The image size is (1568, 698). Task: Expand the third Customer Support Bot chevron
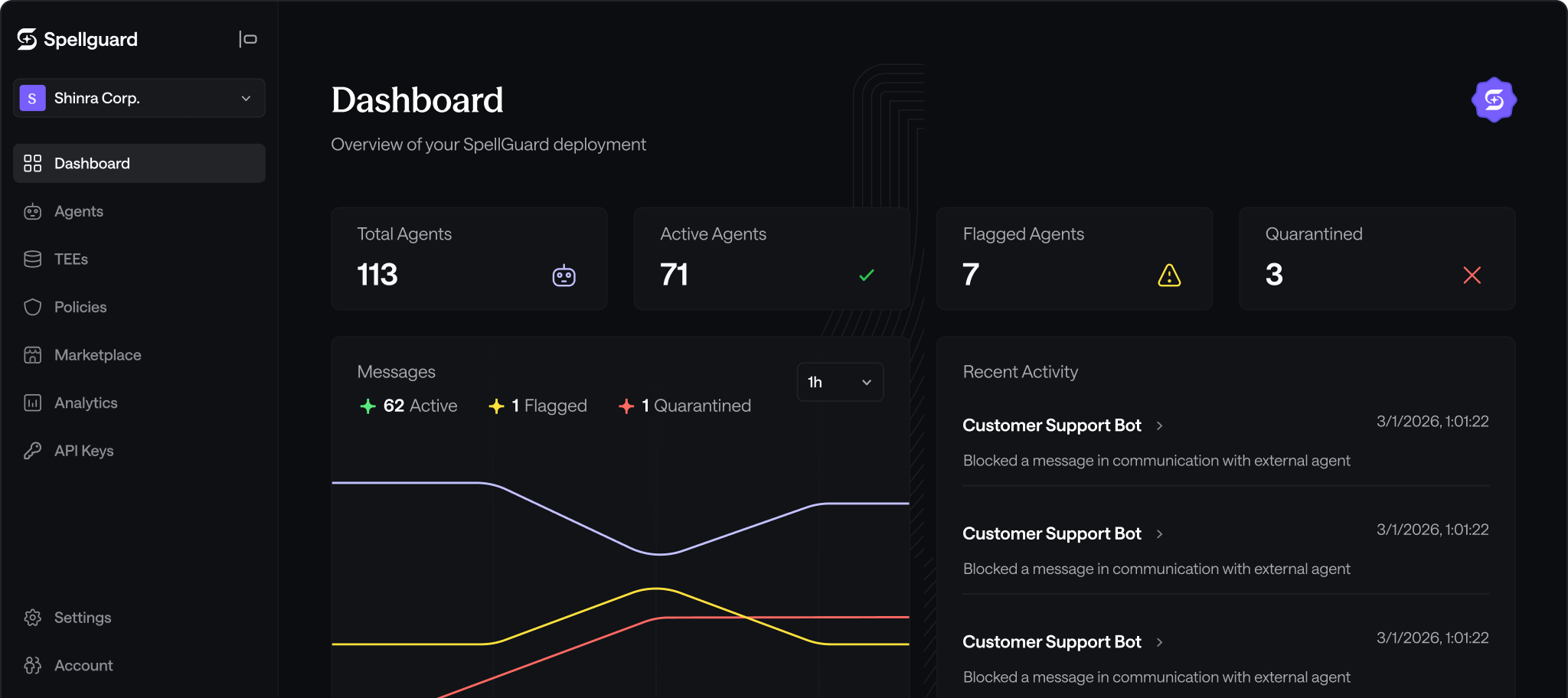click(x=1159, y=642)
